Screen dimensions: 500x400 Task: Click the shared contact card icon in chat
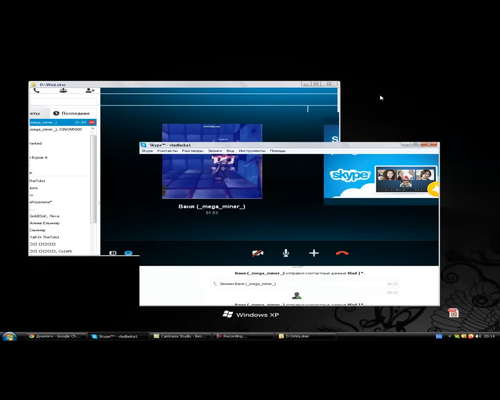coord(297,296)
